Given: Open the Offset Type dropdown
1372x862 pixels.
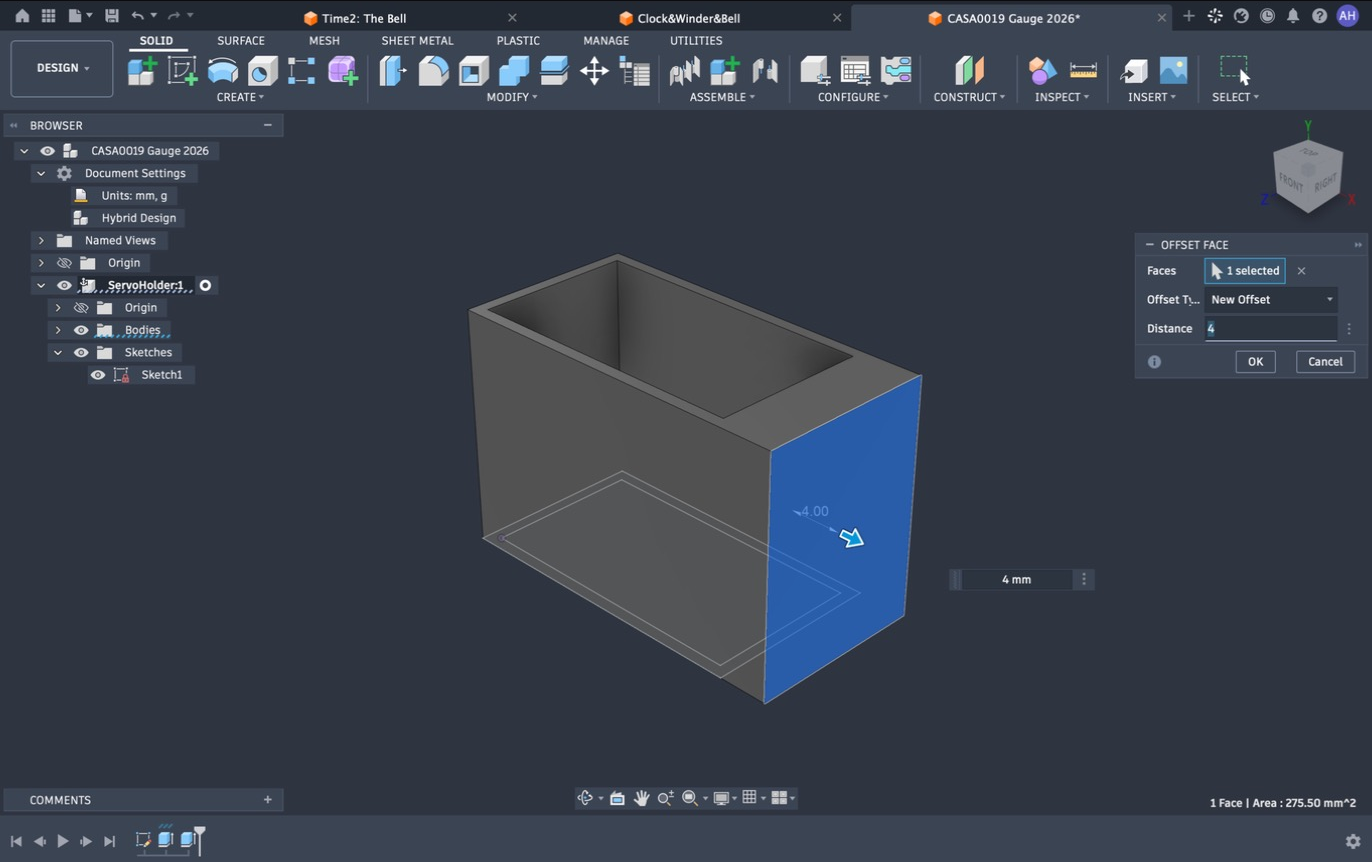Looking at the screenshot, I should [1271, 300].
